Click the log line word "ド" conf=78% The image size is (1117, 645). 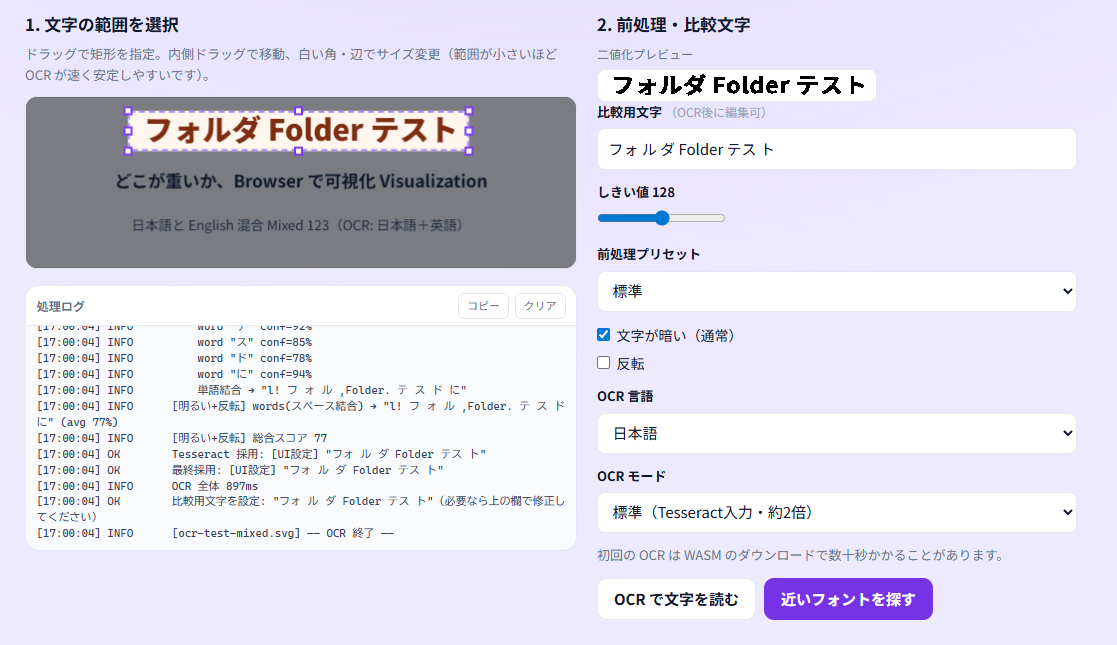[175, 358]
